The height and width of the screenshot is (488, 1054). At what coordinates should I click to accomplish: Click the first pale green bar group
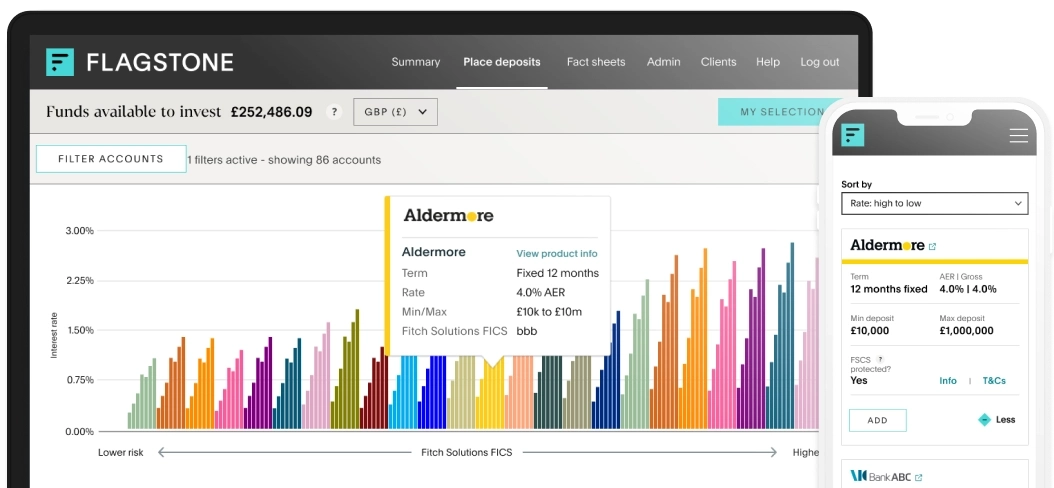click(x=142, y=394)
